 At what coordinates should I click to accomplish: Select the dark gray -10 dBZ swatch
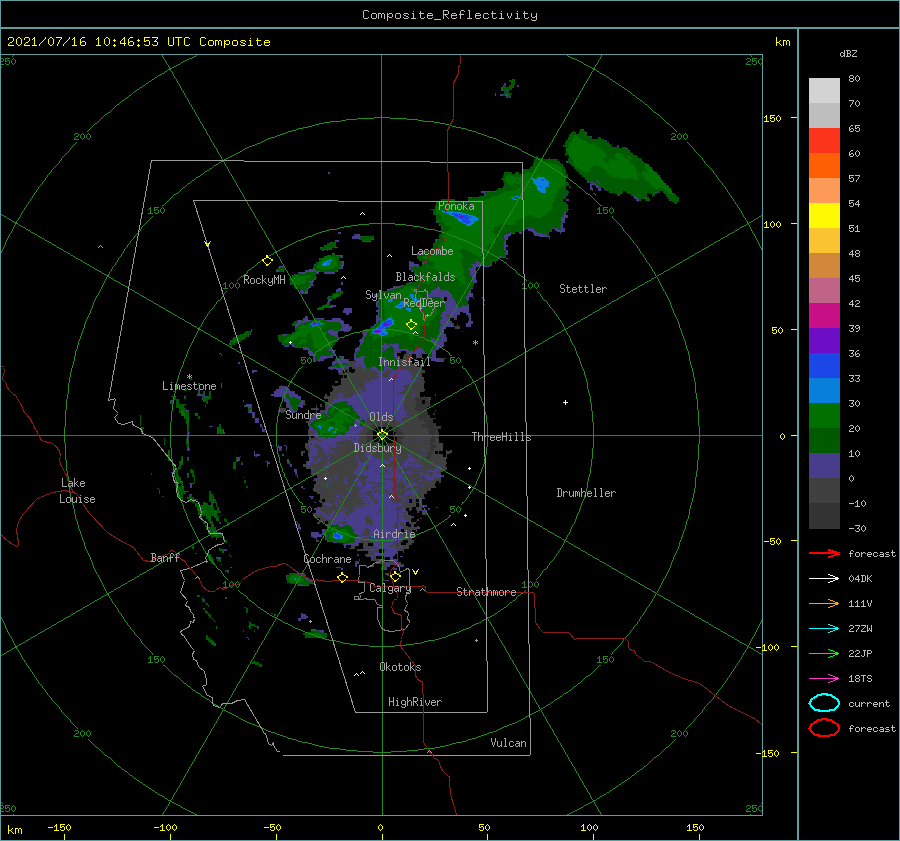(824, 515)
